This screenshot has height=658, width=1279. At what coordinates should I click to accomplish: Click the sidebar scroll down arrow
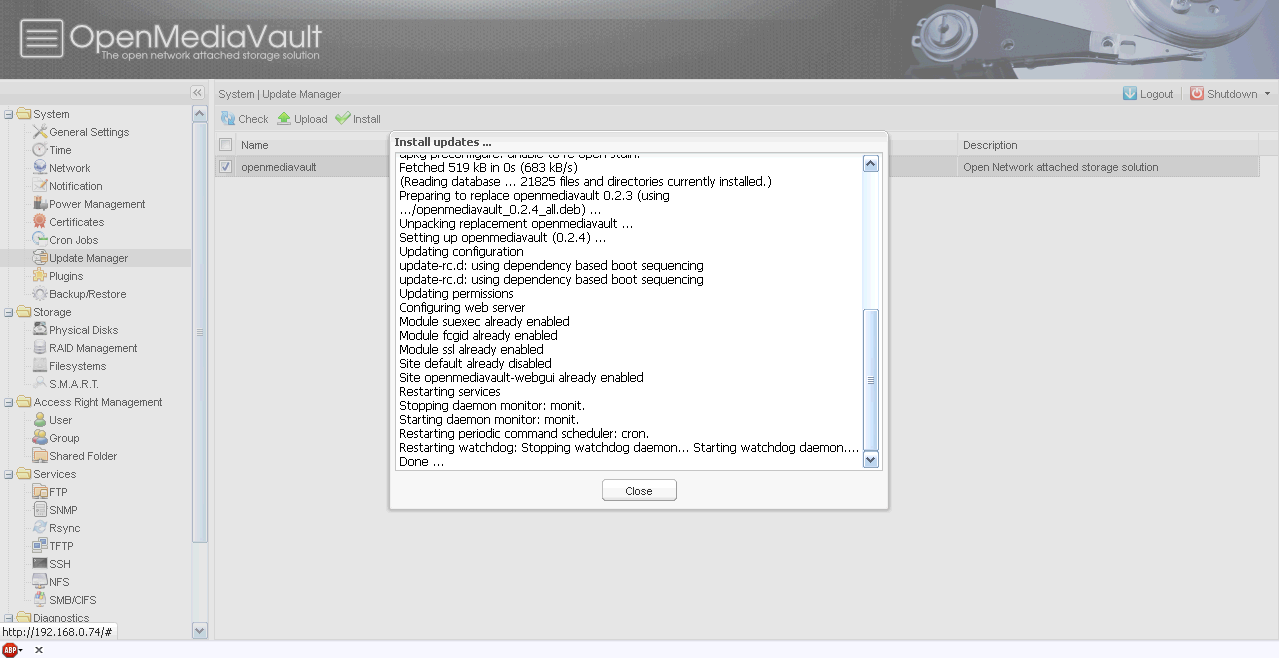click(199, 630)
